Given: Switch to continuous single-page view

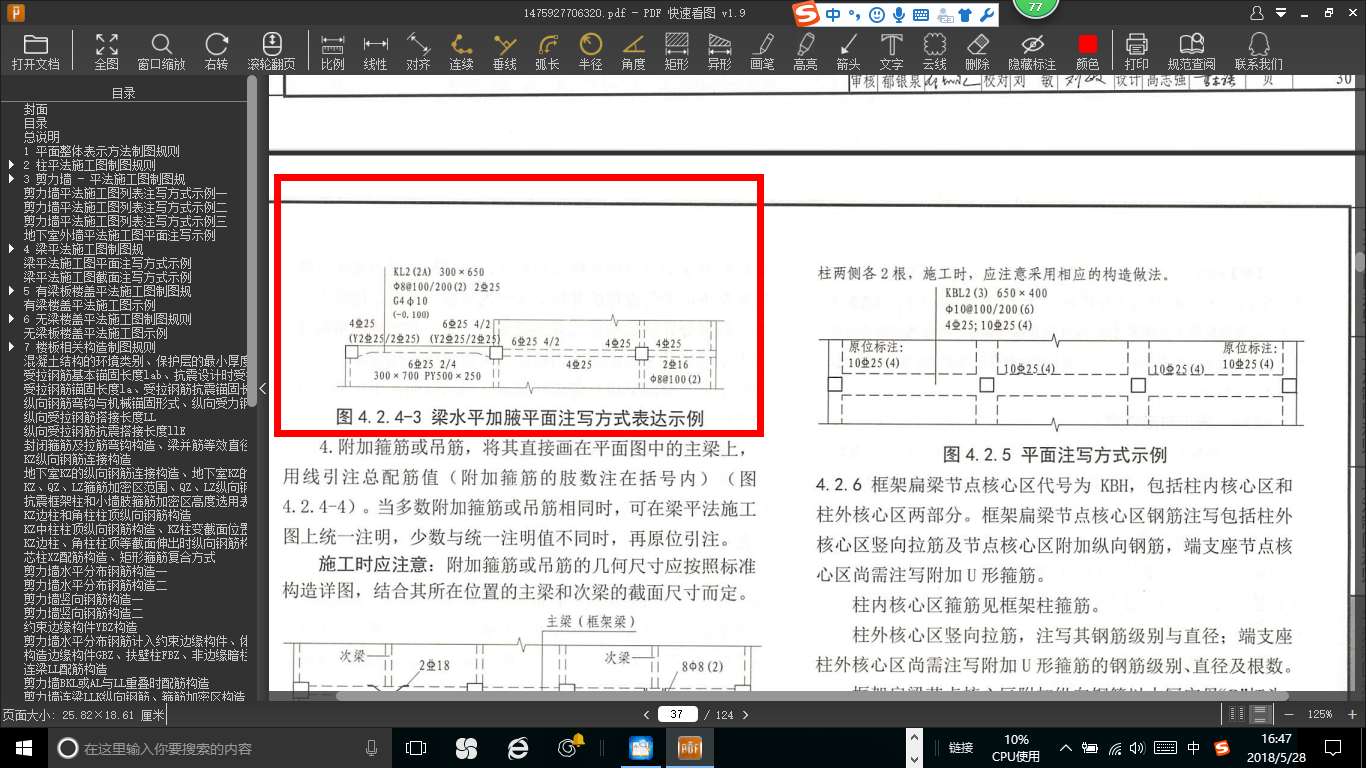Looking at the screenshot, I should click(x=1260, y=714).
